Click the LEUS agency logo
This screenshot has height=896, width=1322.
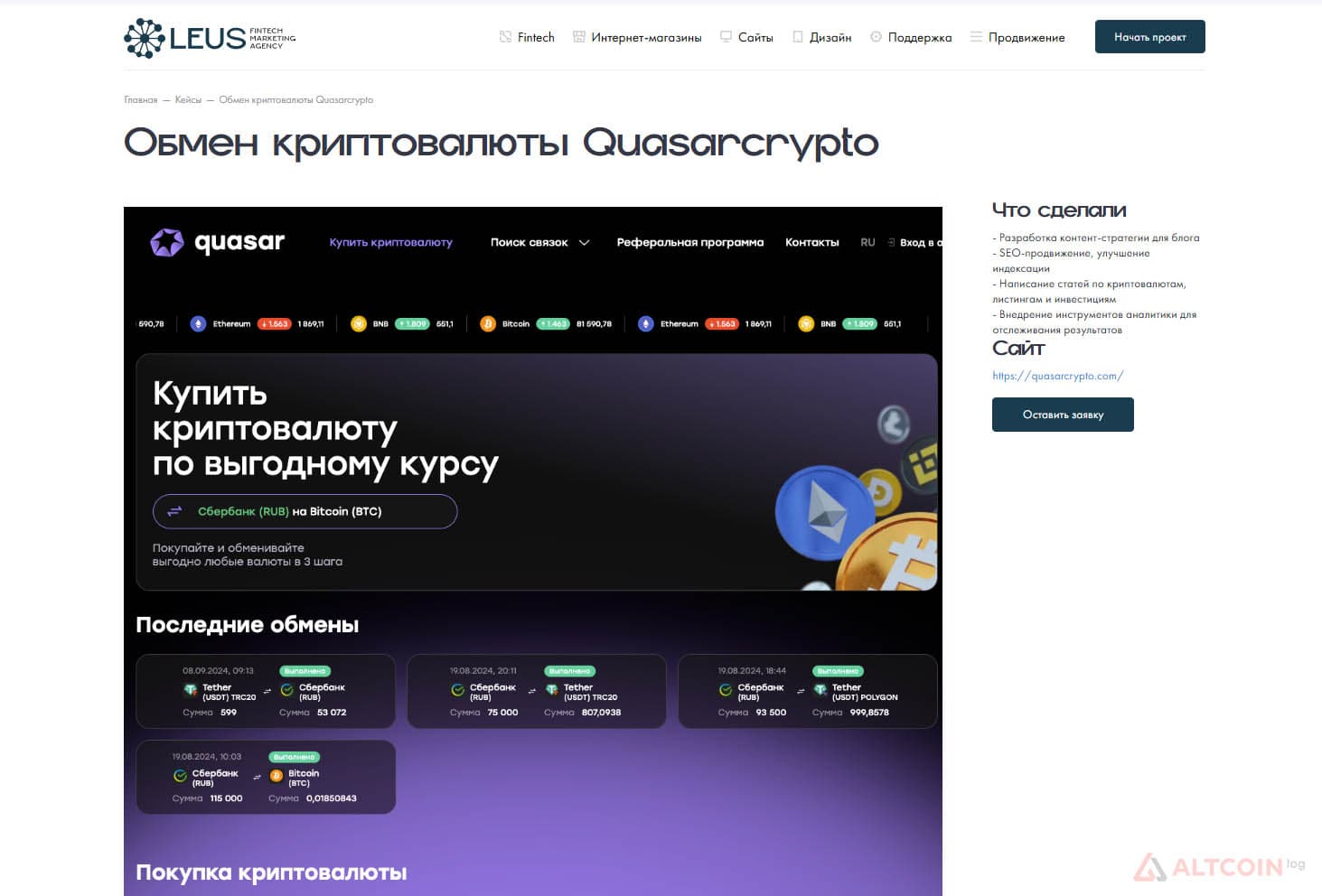(x=210, y=38)
